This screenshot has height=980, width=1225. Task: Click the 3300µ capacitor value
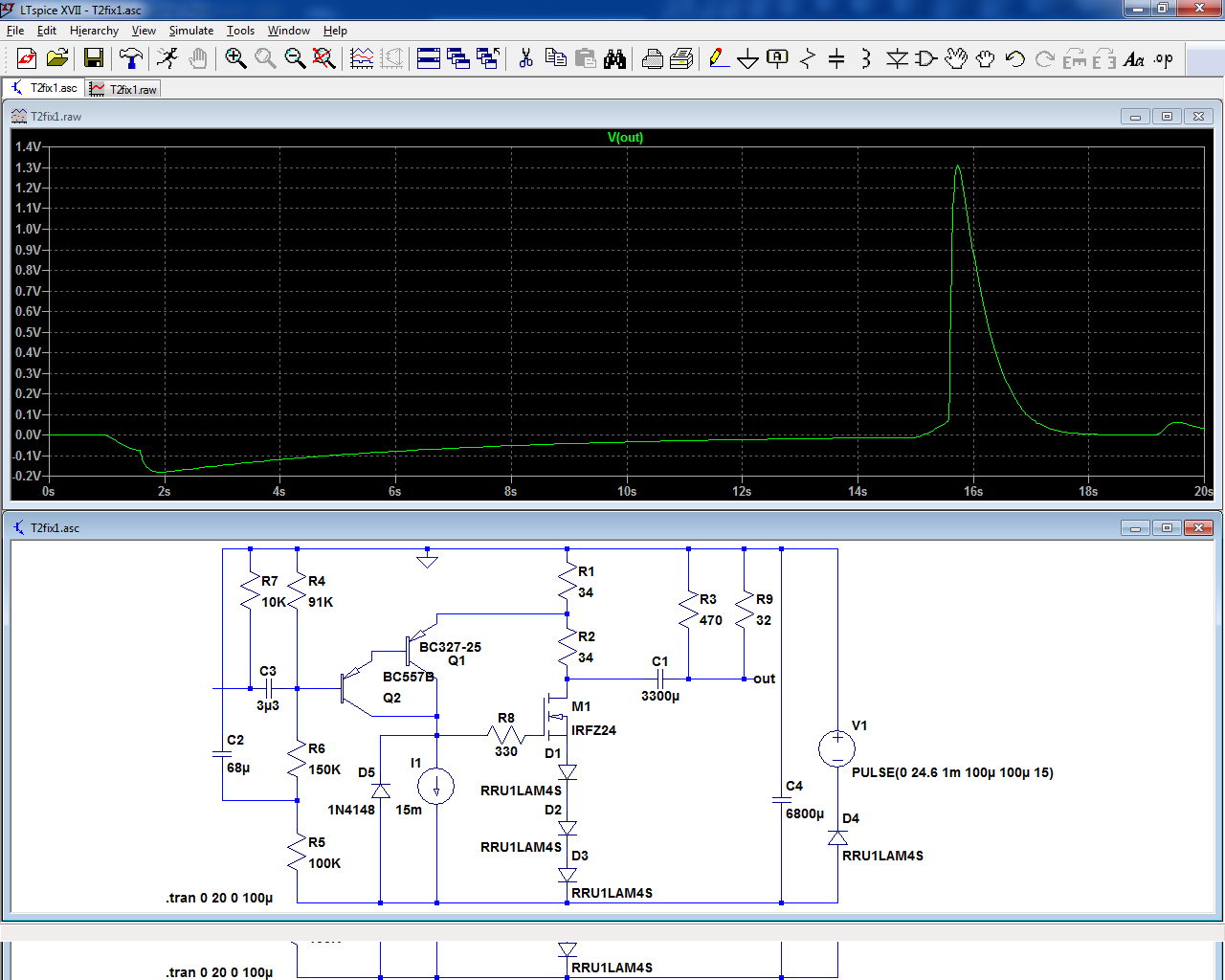point(660,696)
